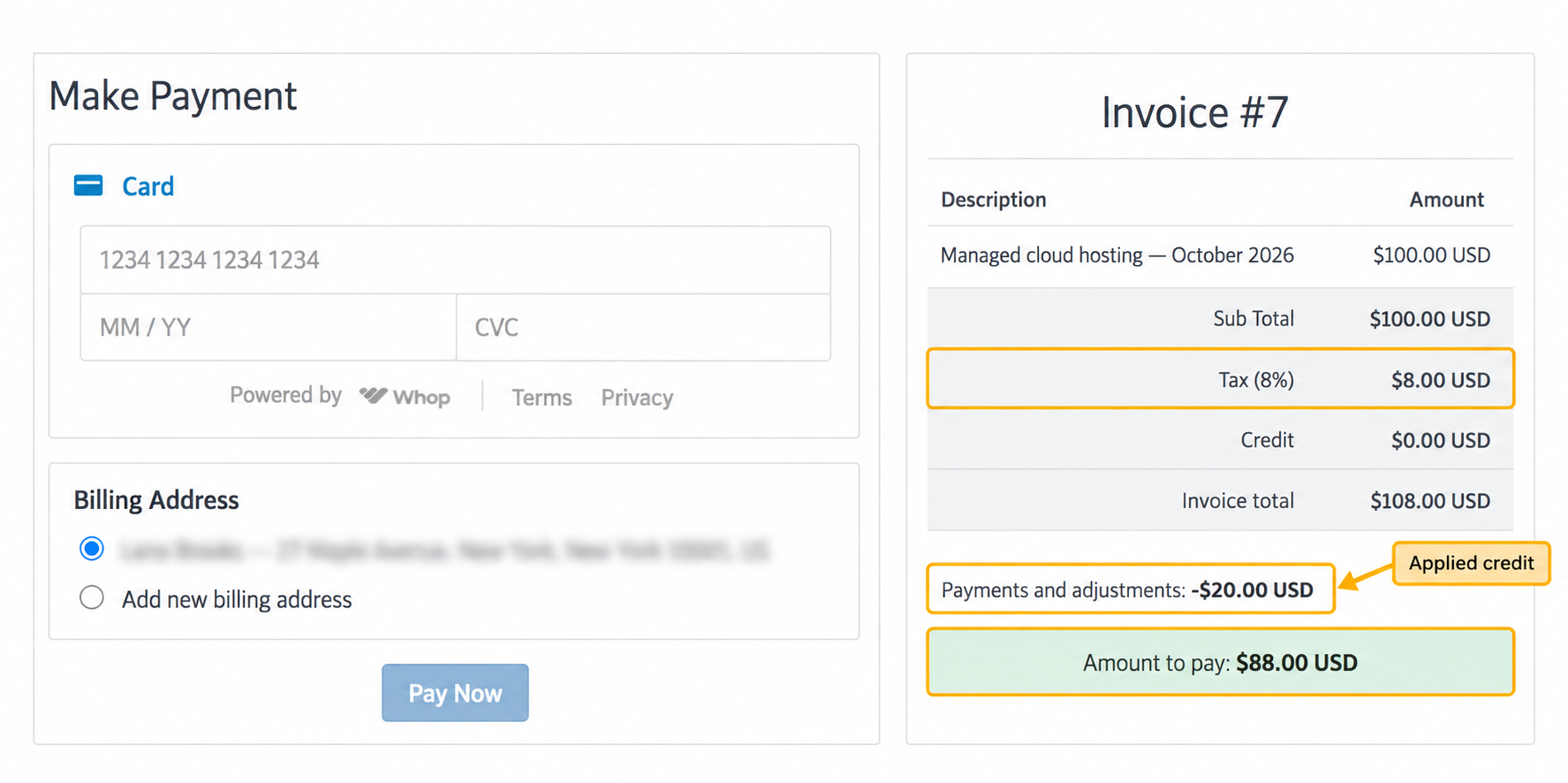Click 'Managed cloud hosting — October 2026' line item
Screen dimensions: 1568x783
1117,255
